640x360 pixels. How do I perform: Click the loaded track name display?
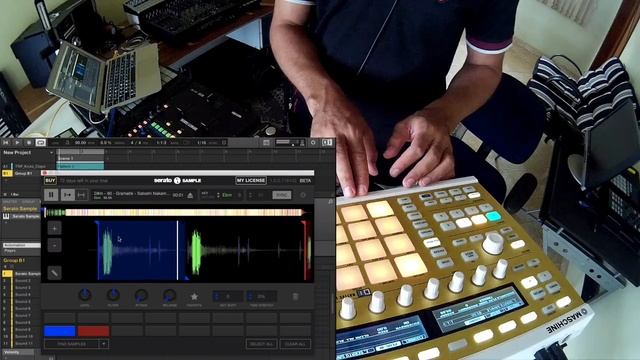pyautogui.click(x=131, y=193)
